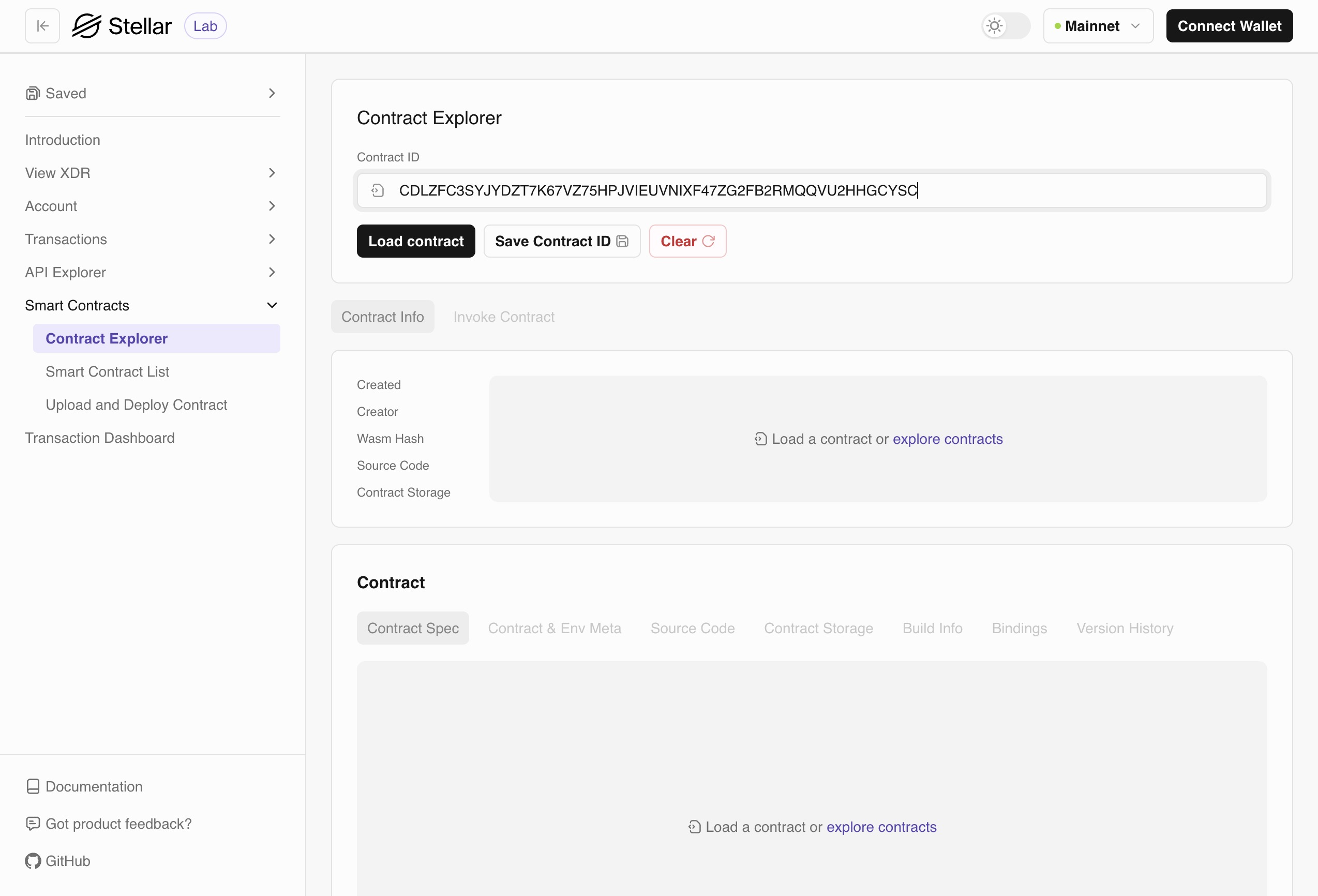Collapse the left navigation sidebar
The width and height of the screenshot is (1318, 896).
click(42, 25)
